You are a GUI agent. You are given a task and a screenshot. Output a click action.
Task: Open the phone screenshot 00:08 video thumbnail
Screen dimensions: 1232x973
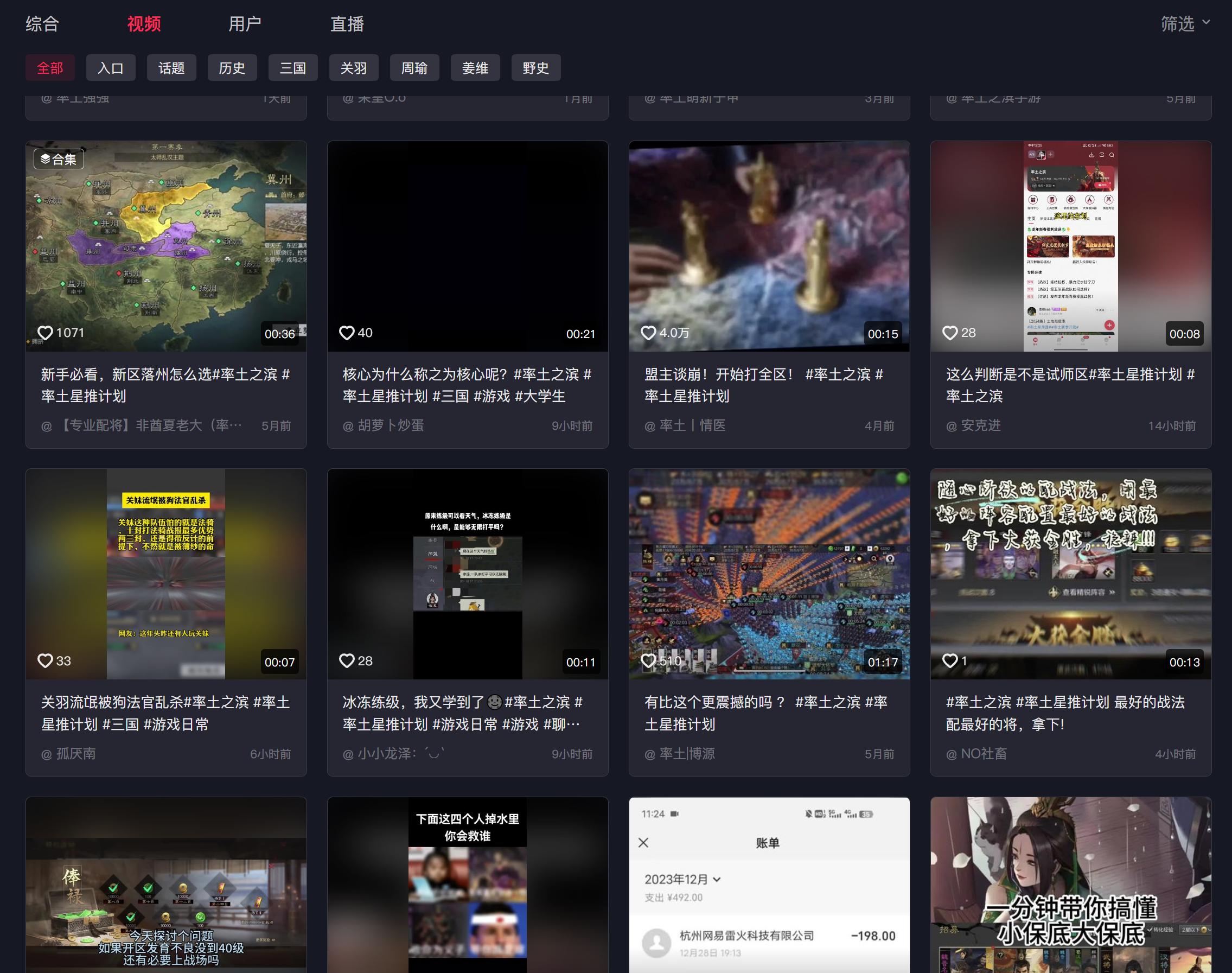point(1071,246)
